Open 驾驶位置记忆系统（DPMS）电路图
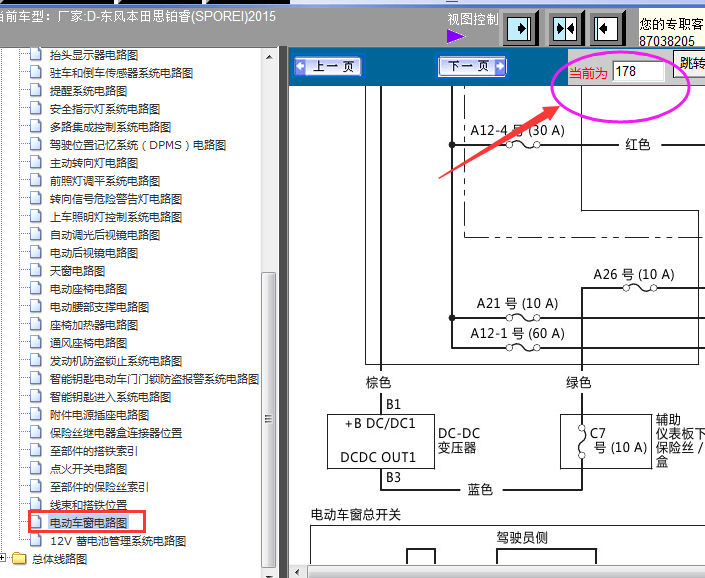 pyautogui.click(x=138, y=145)
